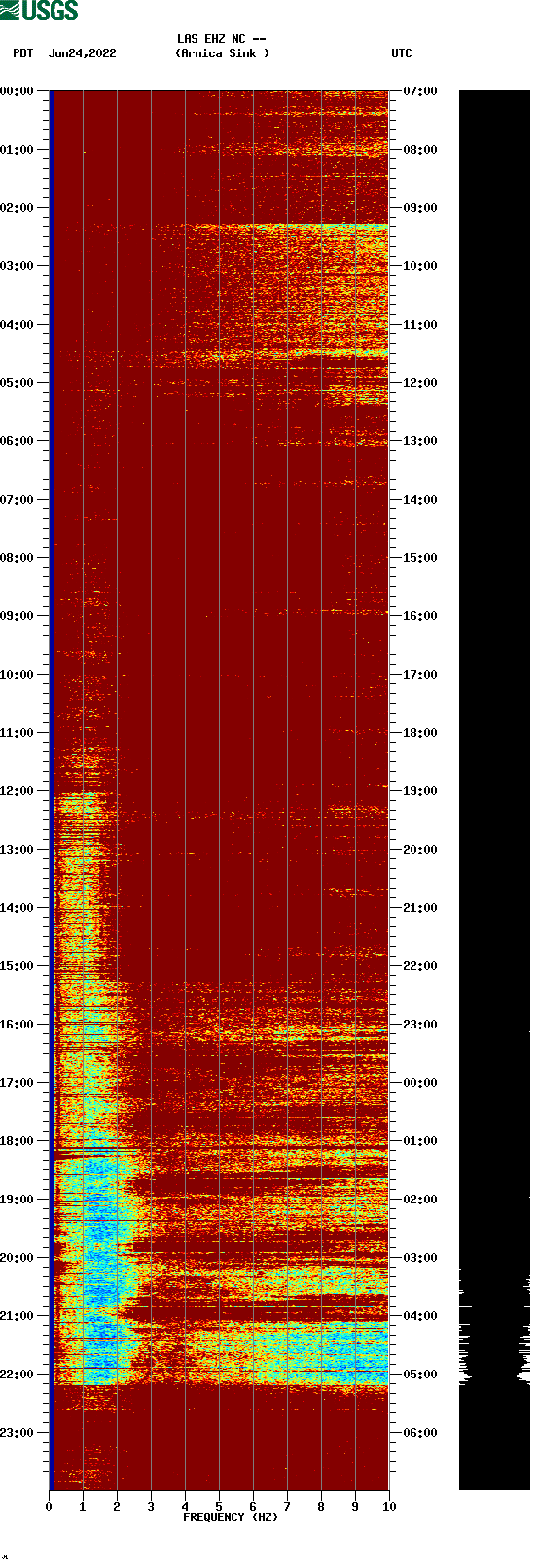The width and height of the screenshot is (537, 1568).
Task: Click the 18:00 PDT time label
Action: 17,1140
